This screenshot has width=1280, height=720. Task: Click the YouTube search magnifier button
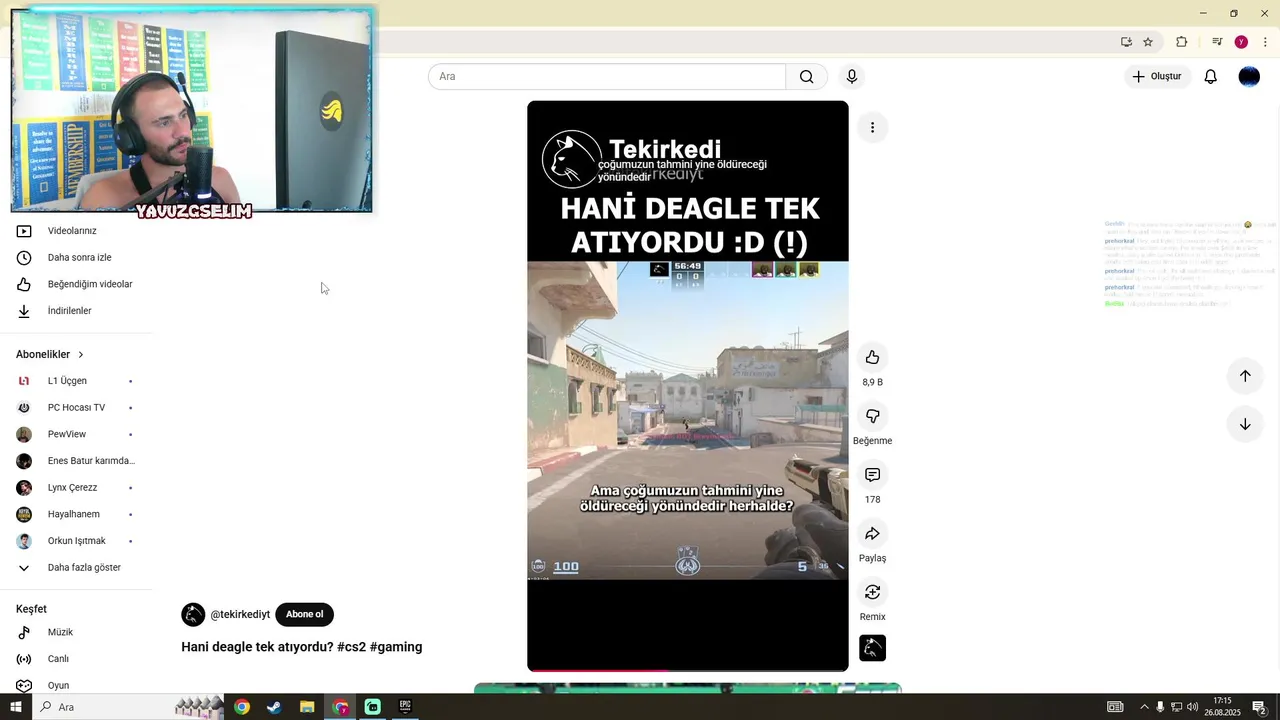(x=806, y=77)
